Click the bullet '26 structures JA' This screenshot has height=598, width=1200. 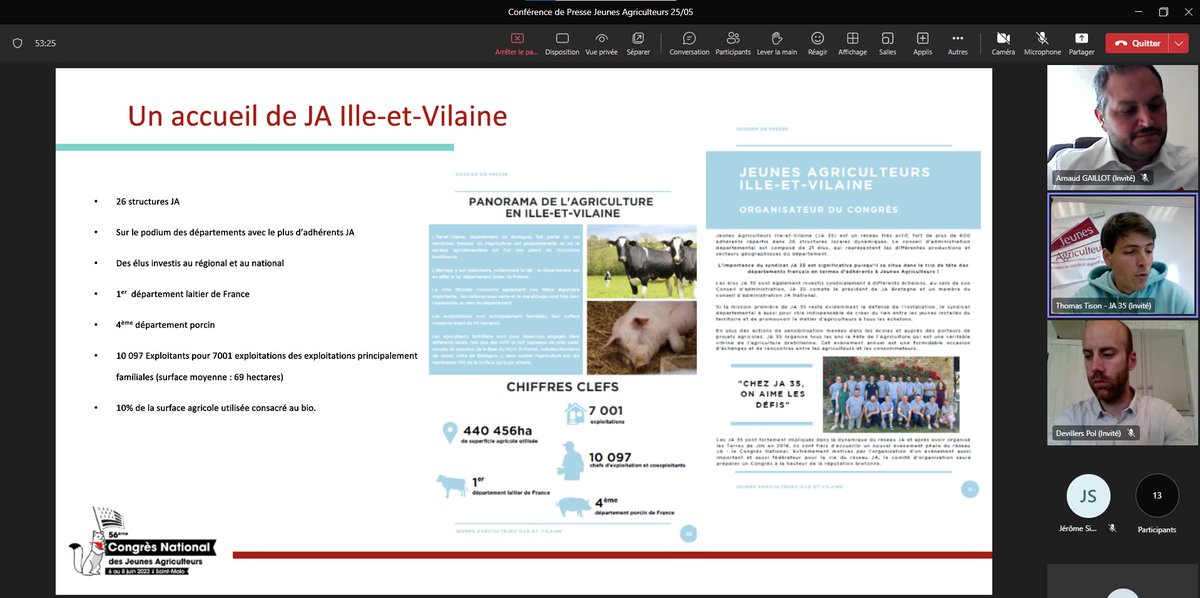tap(148, 201)
